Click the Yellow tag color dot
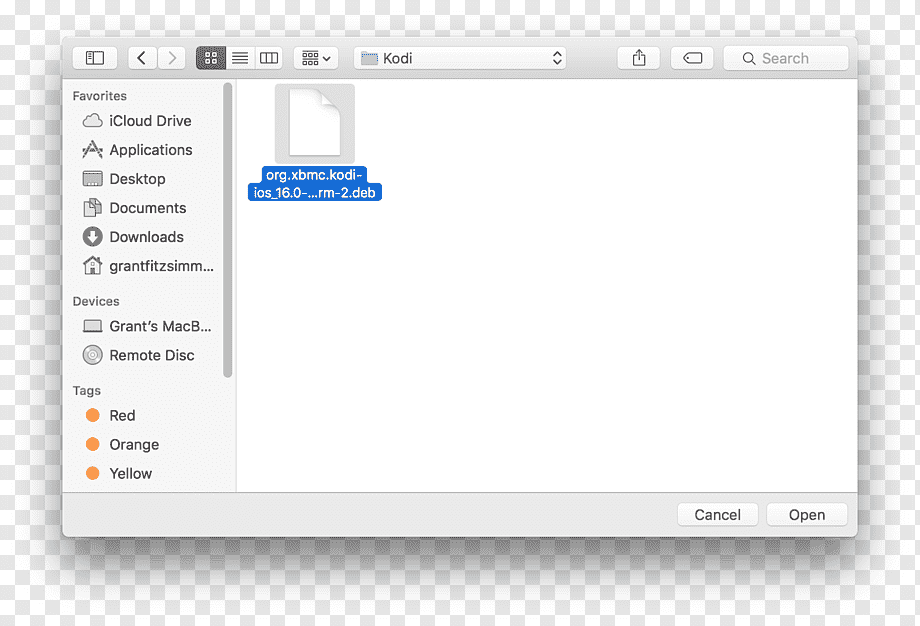This screenshot has height=626, width=920. [93, 473]
